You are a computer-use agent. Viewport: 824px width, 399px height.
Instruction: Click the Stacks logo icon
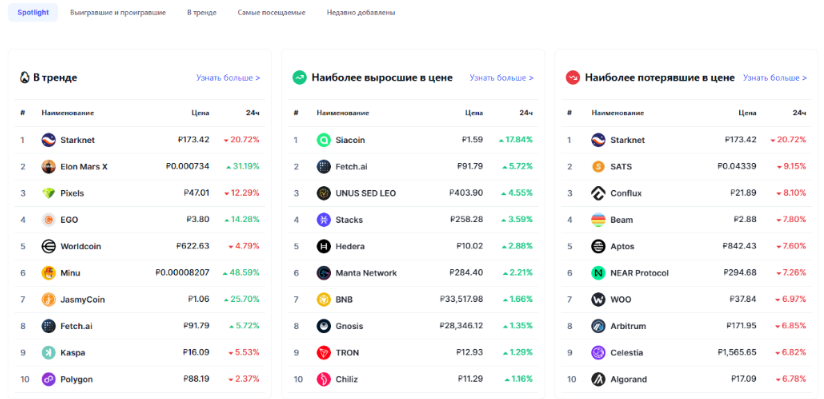[323, 220]
